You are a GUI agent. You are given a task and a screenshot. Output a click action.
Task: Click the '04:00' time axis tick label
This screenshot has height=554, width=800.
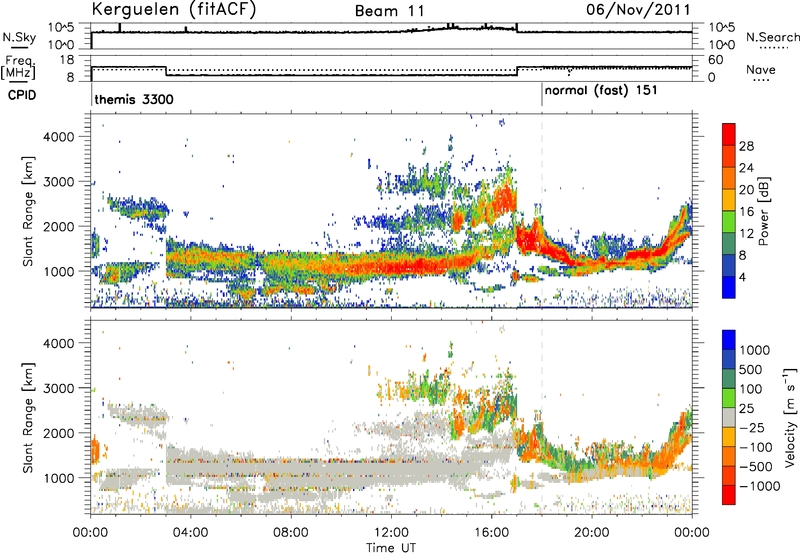tap(190, 533)
